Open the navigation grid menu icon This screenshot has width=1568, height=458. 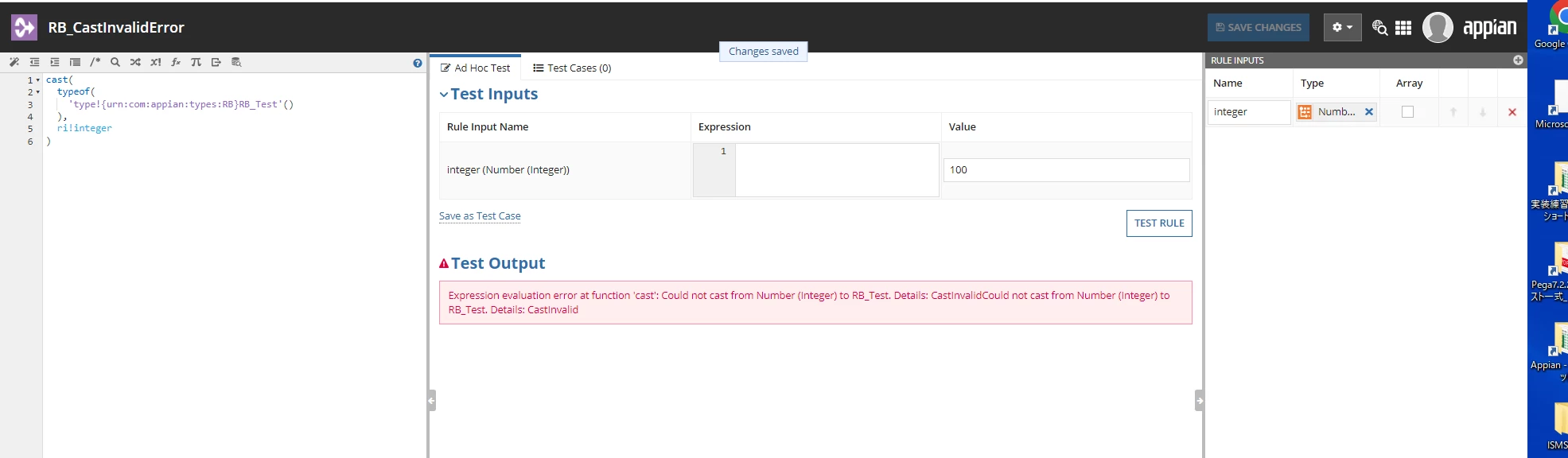[x=1403, y=28]
